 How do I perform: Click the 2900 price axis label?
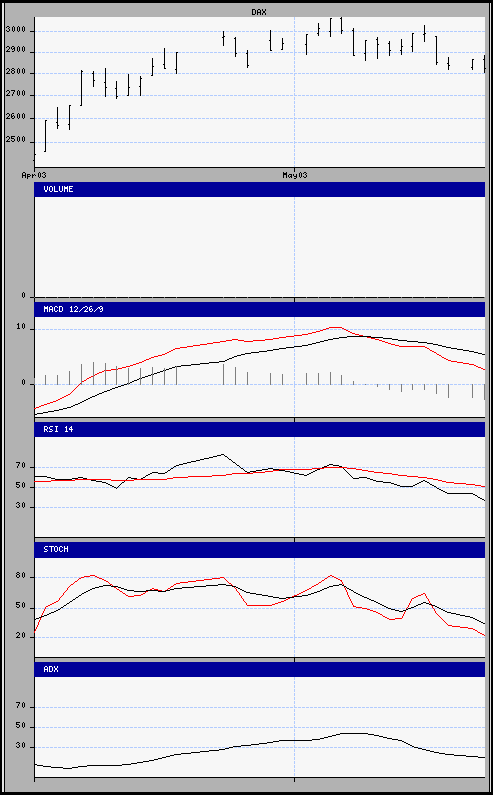[15, 52]
